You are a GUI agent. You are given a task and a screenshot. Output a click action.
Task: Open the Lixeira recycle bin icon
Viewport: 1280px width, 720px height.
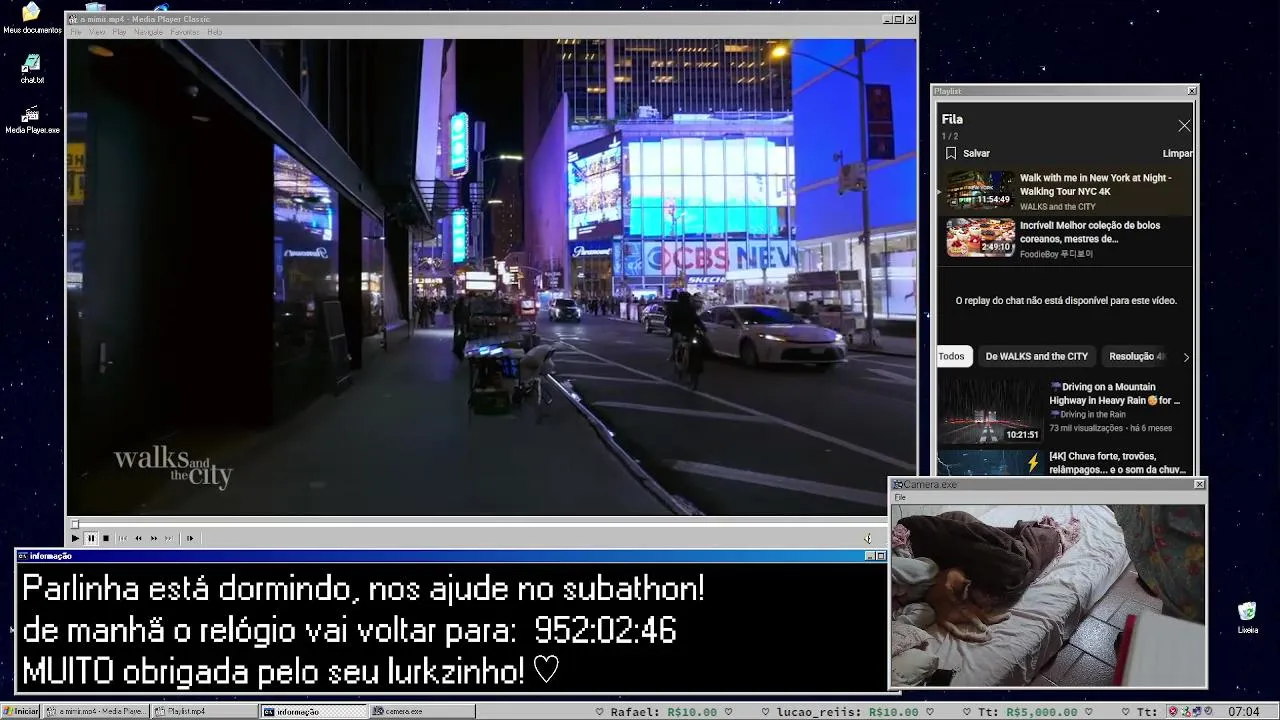pyautogui.click(x=1247, y=617)
